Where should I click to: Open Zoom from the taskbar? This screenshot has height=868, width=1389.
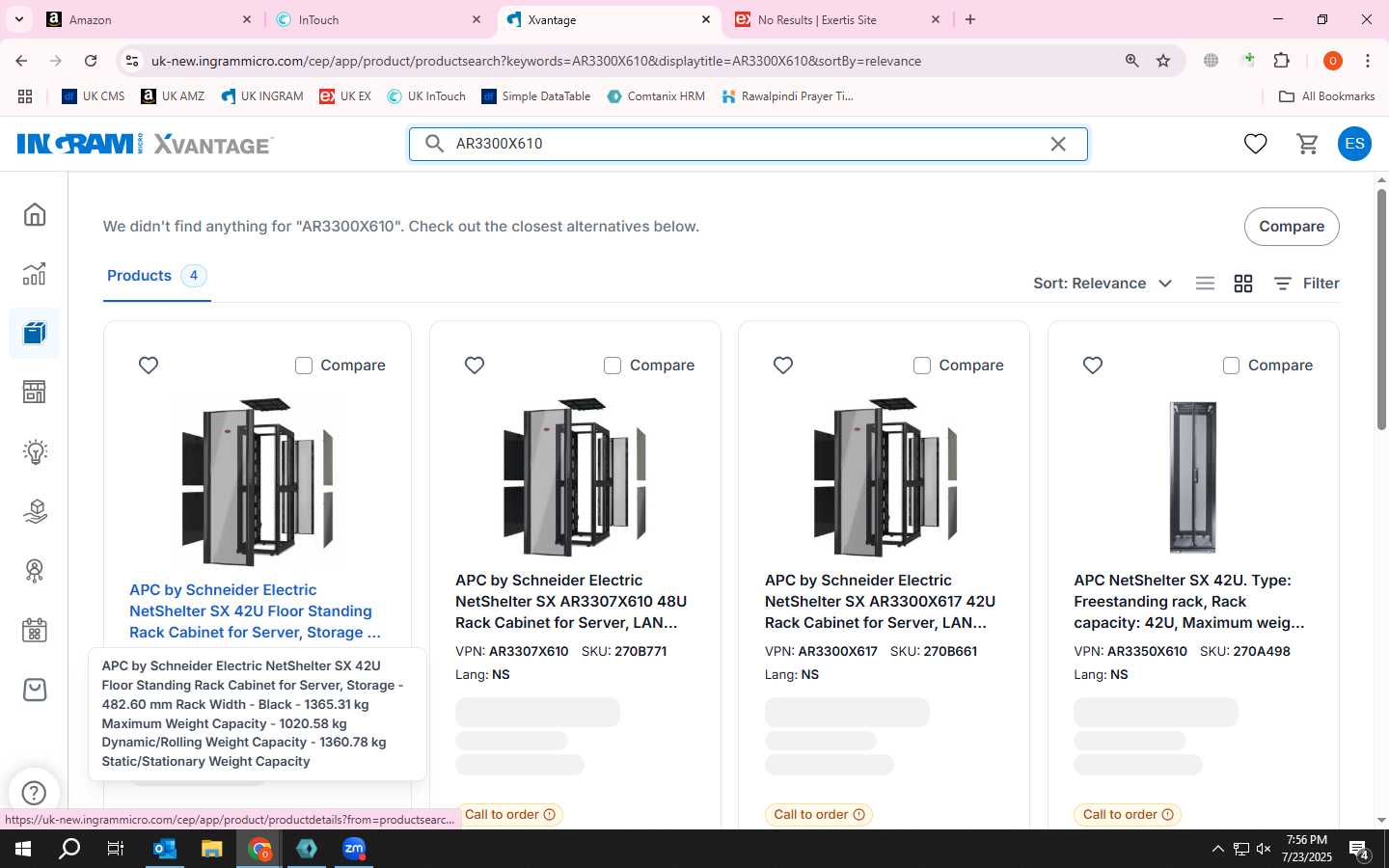354,849
